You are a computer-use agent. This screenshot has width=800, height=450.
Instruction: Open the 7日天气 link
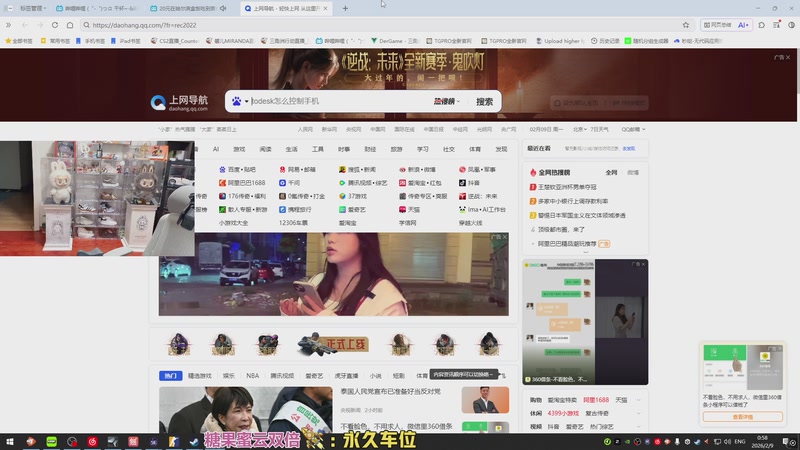click(599, 130)
